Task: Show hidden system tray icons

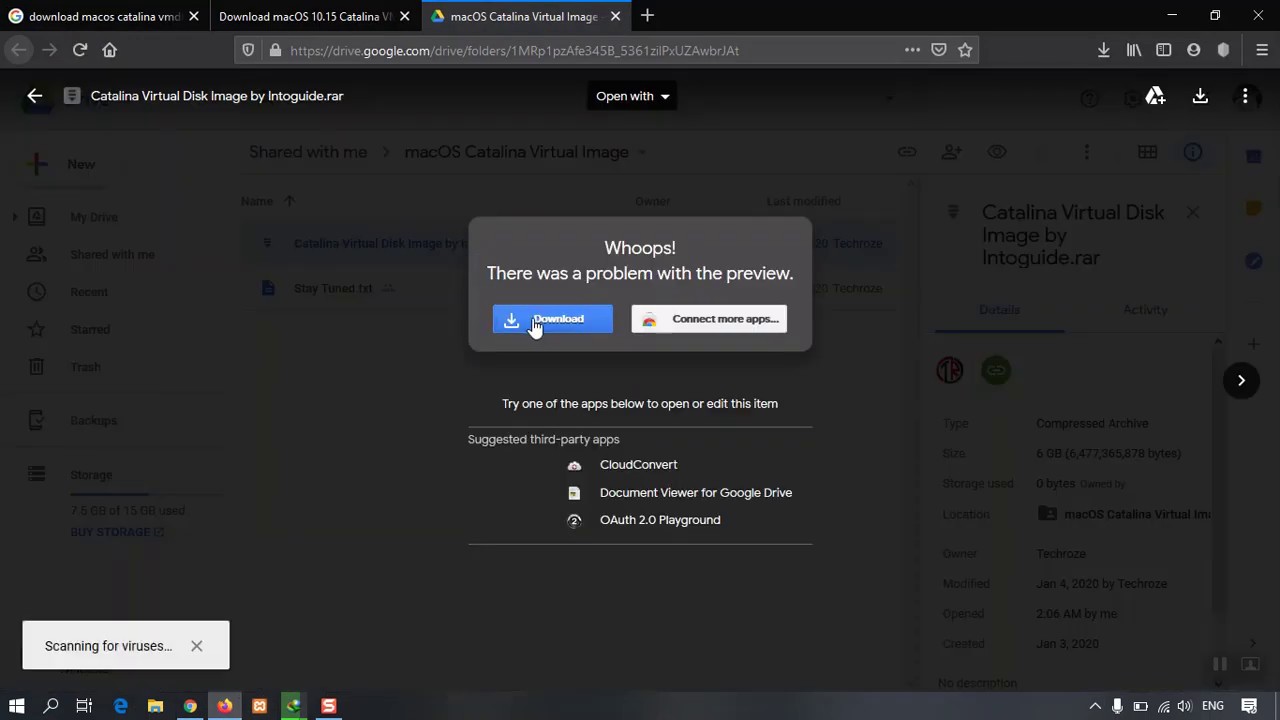Action: (1095, 706)
